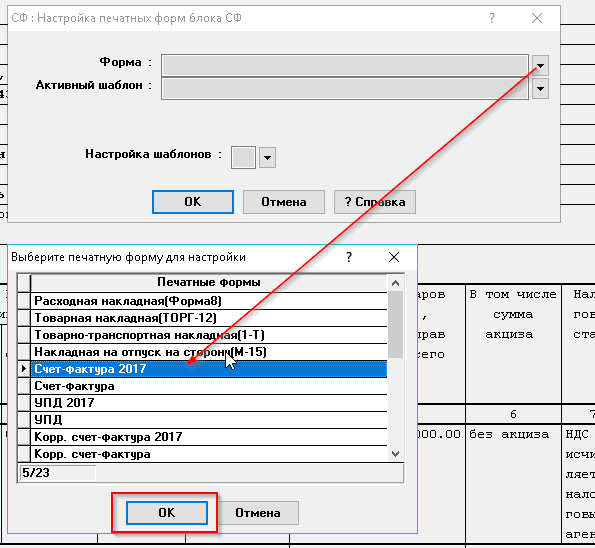The height and width of the screenshot is (548, 595).
Task: Select the plain УПД row
Action: click(209, 420)
